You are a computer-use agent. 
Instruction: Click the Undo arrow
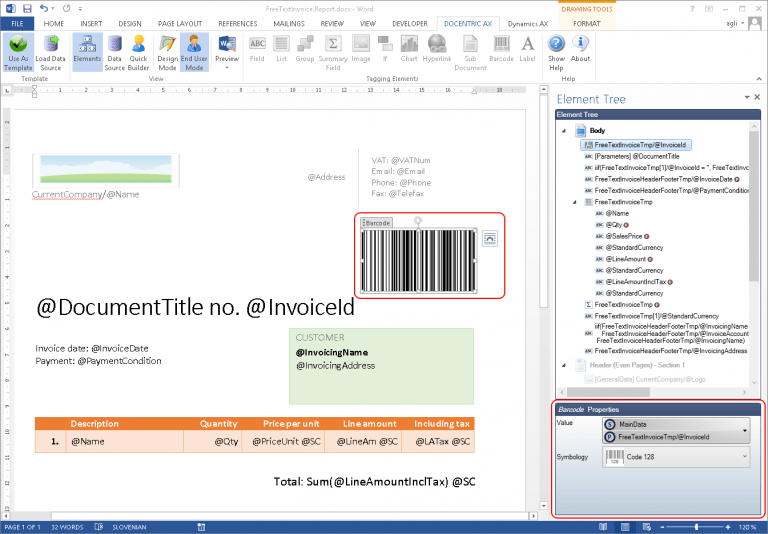pyautogui.click(x=44, y=8)
